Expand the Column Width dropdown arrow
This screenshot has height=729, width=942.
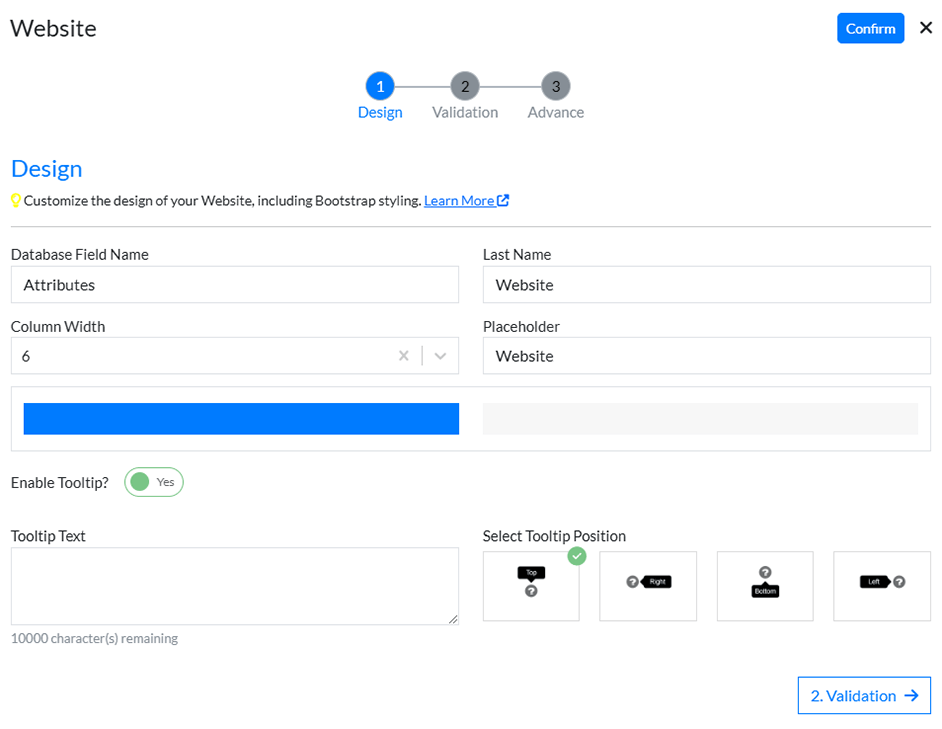point(440,356)
